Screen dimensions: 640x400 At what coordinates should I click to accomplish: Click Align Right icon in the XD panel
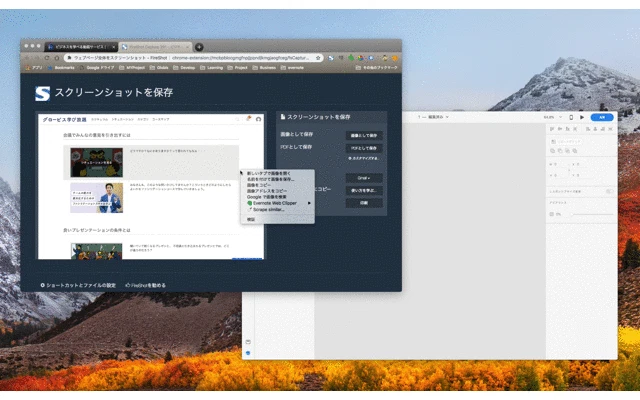[x=603, y=129]
